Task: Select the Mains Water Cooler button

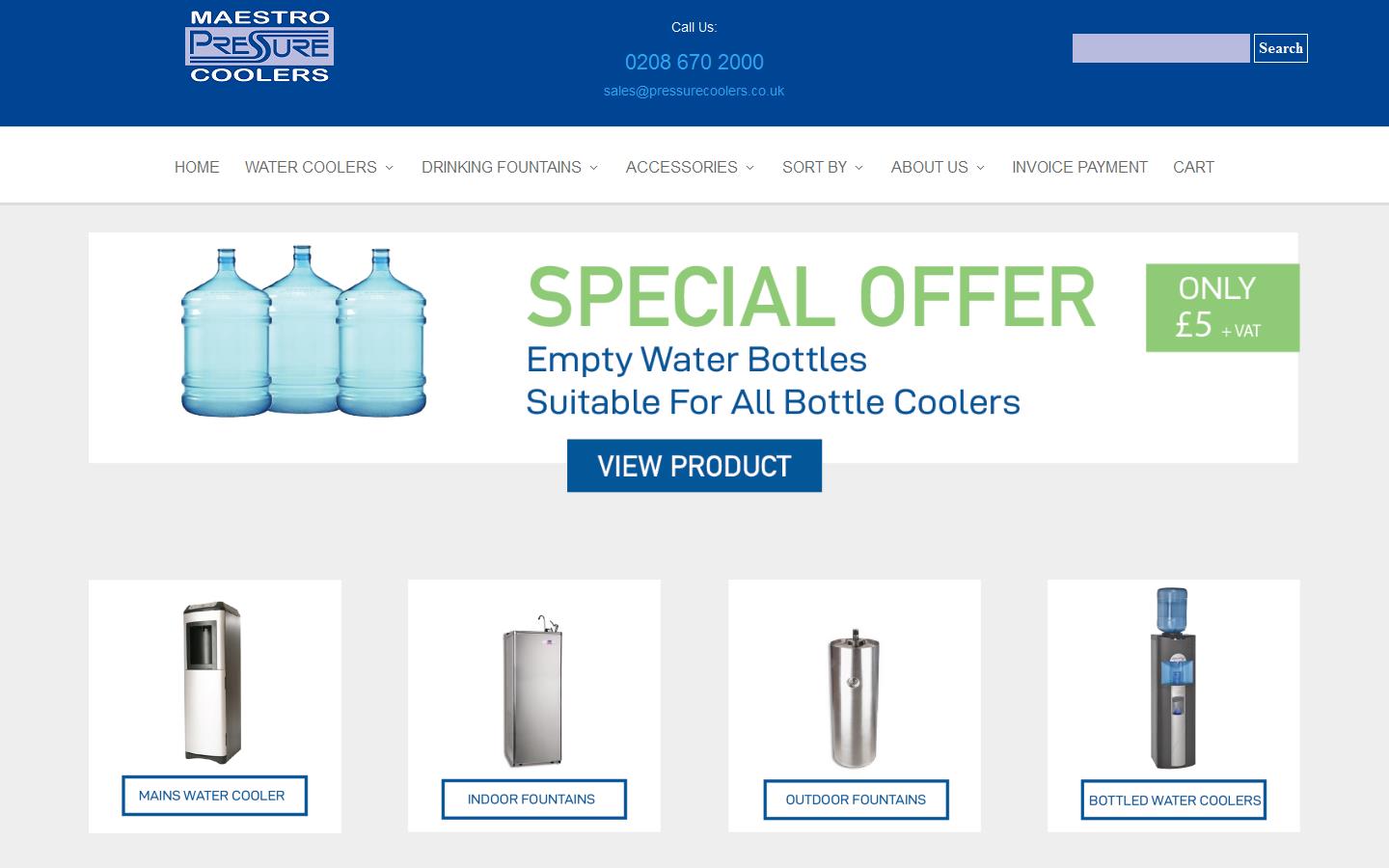Action: (214, 796)
